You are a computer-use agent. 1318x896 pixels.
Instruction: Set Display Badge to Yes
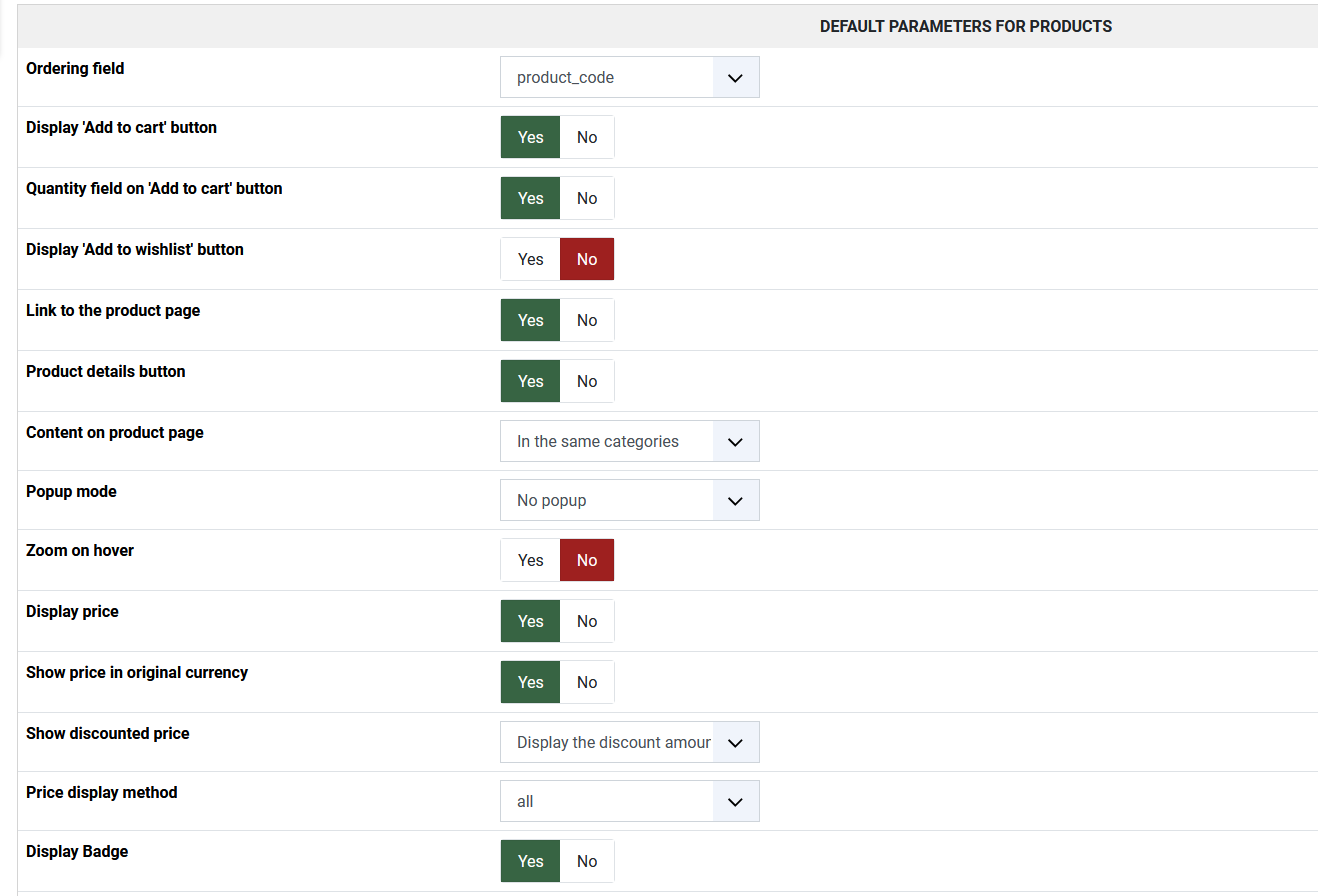531,861
